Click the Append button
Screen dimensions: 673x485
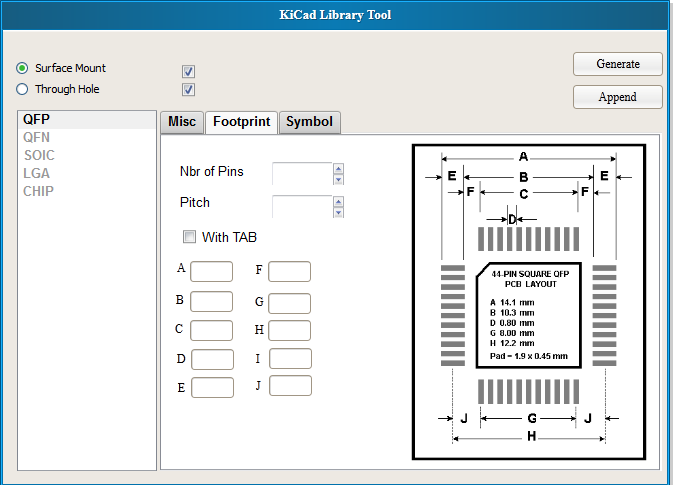[x=617, y=97]
